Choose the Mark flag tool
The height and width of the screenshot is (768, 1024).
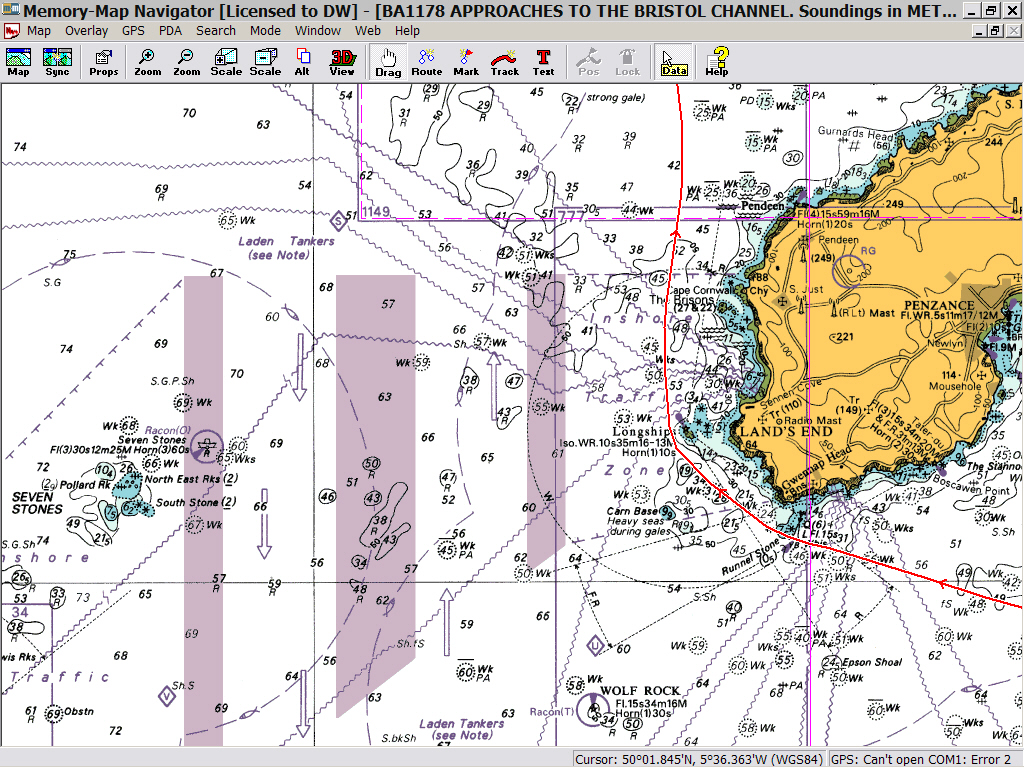point(466,62)
